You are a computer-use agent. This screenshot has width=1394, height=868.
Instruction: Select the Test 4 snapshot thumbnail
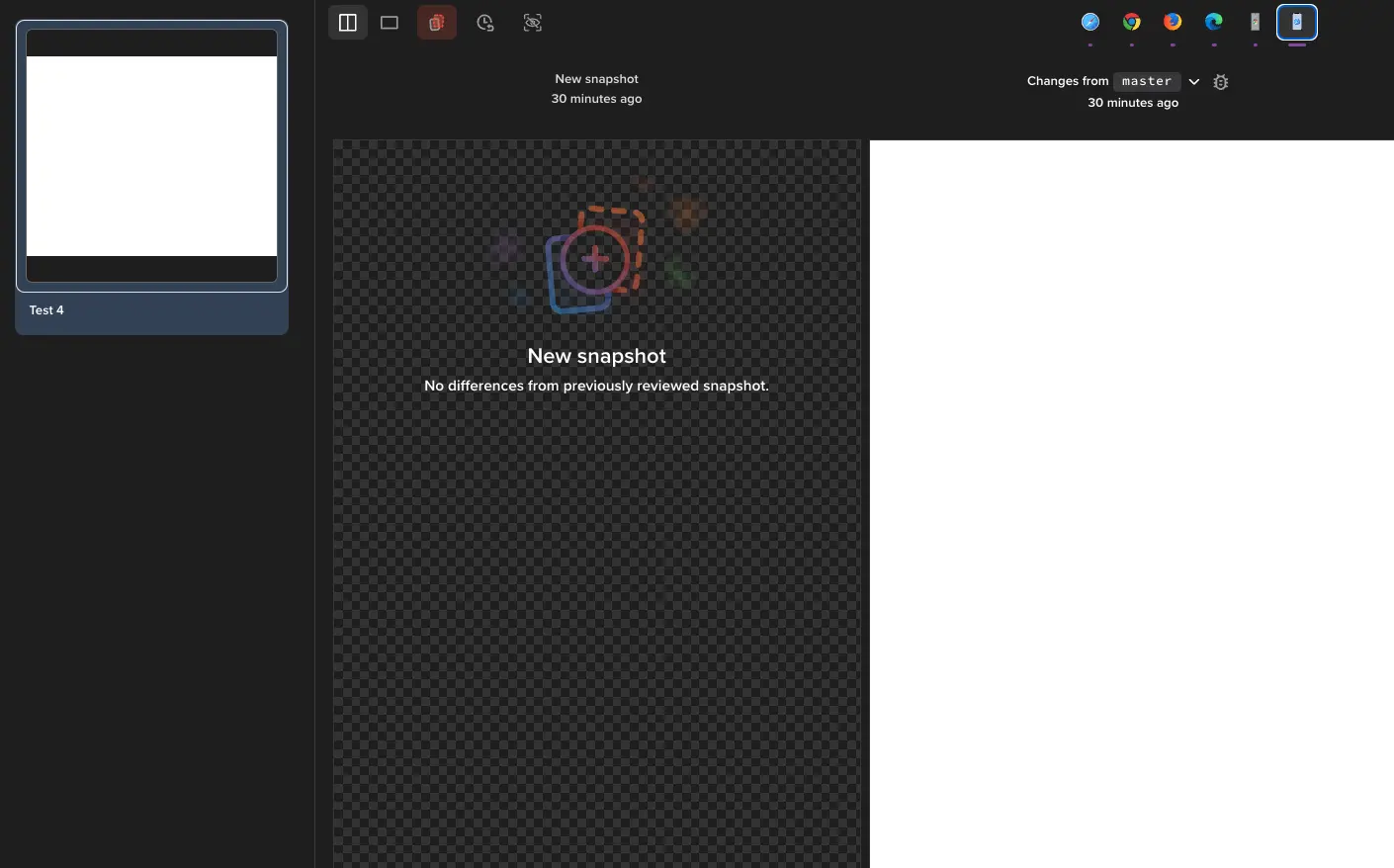click(151, 156)
